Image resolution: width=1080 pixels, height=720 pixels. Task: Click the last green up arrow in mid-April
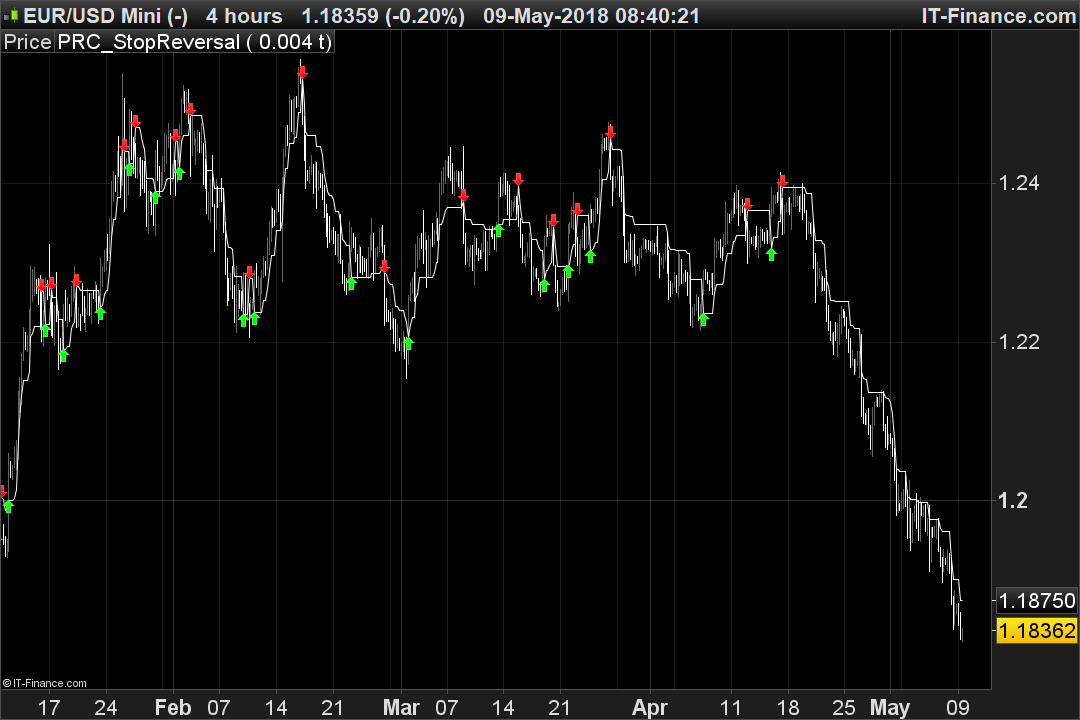click(771, 254)
